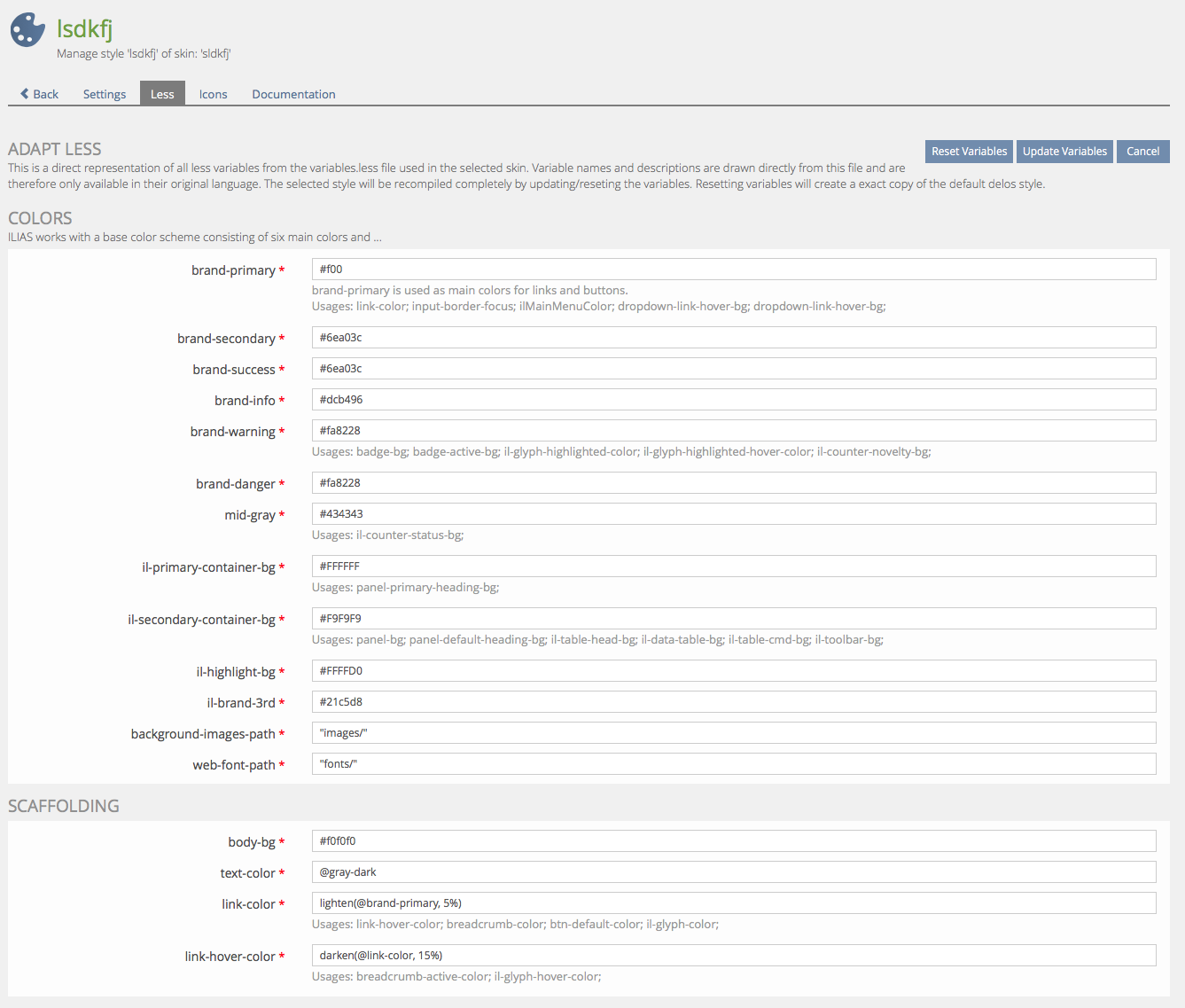Click the mid-gray input box
Viewport: 1185px width, 1008px height.
733,514
